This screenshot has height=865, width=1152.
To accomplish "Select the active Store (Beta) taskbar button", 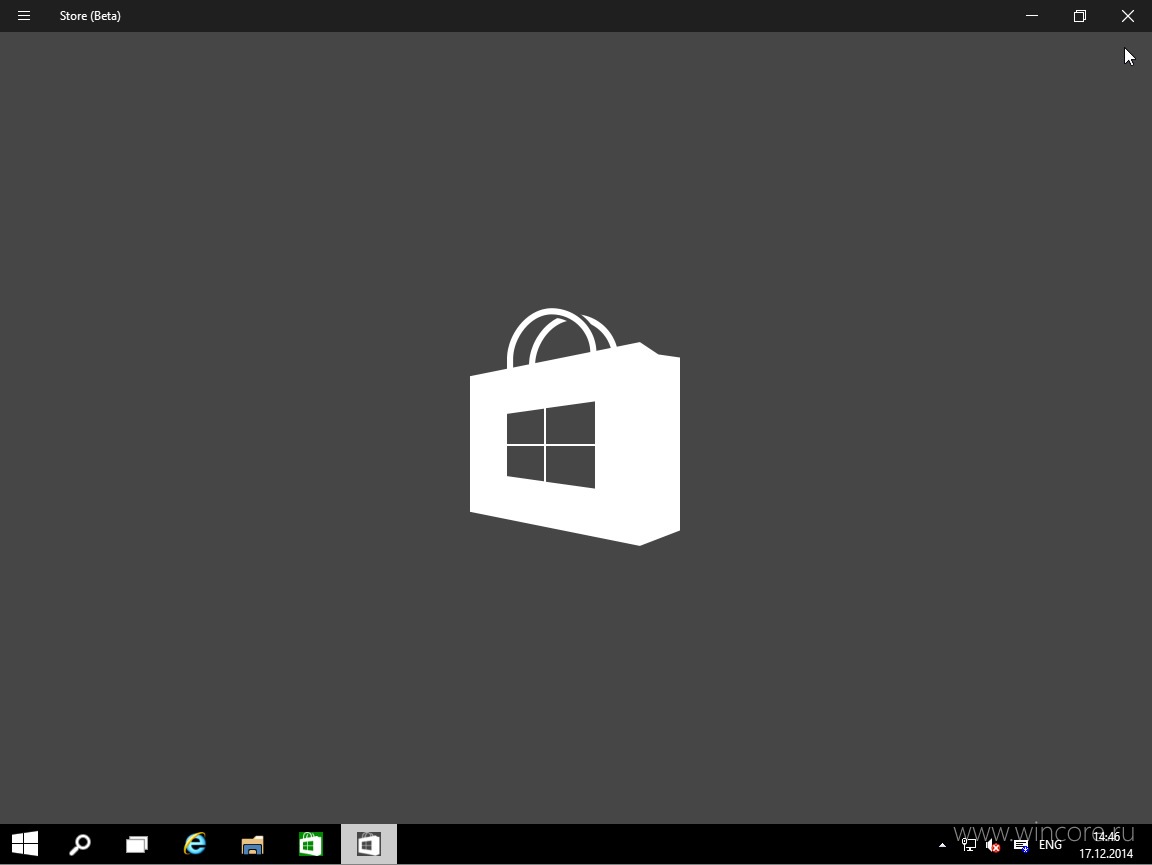I will [x=369, y=844].
